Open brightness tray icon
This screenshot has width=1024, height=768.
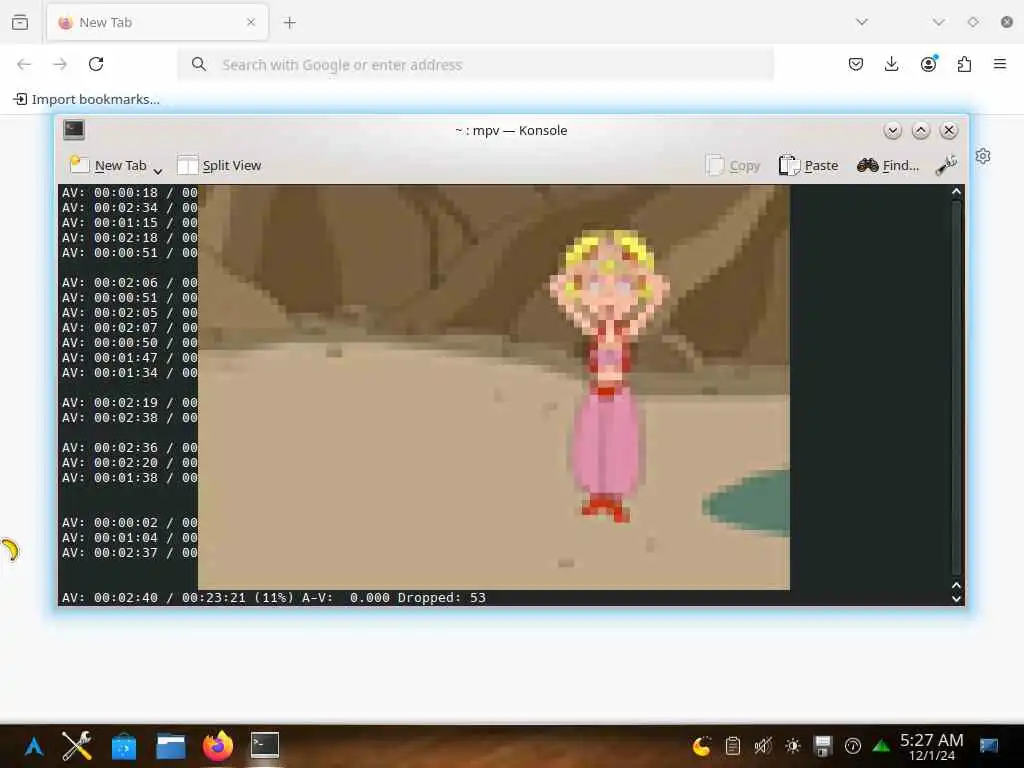(793, 745)
